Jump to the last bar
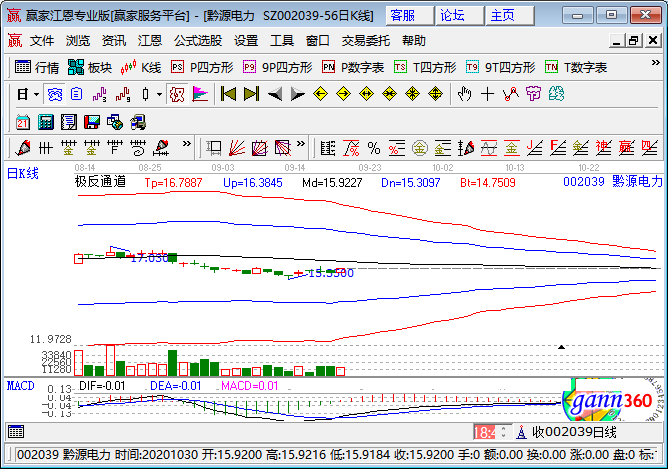Image resolution: width=668 pixels, height=469 pixels. [x=251, y=94]
